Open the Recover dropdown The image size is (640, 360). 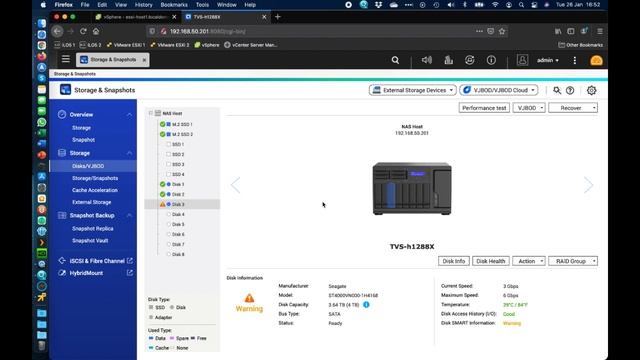(573, 108)
